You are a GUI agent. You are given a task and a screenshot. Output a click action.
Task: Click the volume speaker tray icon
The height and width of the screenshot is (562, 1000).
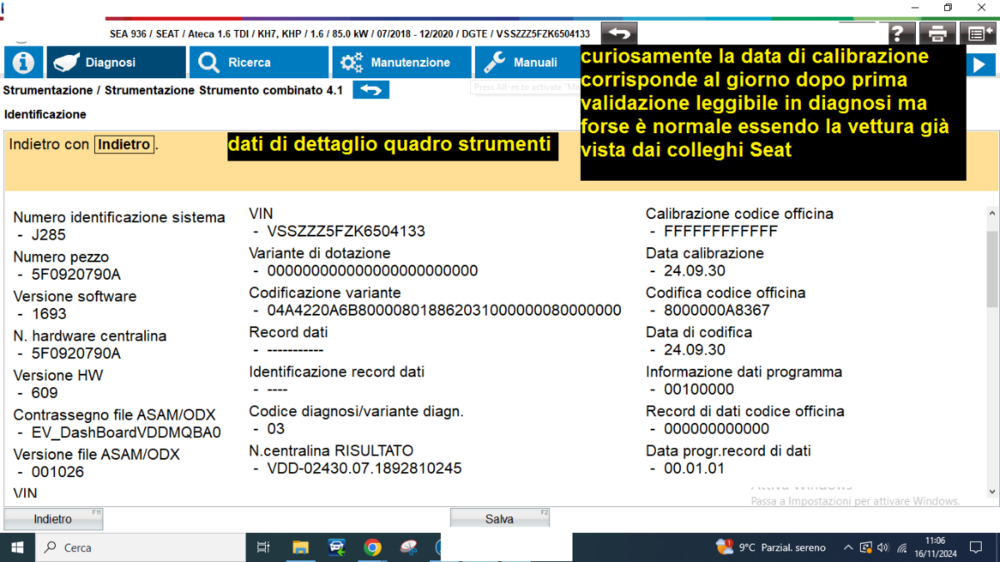(883, 547)
